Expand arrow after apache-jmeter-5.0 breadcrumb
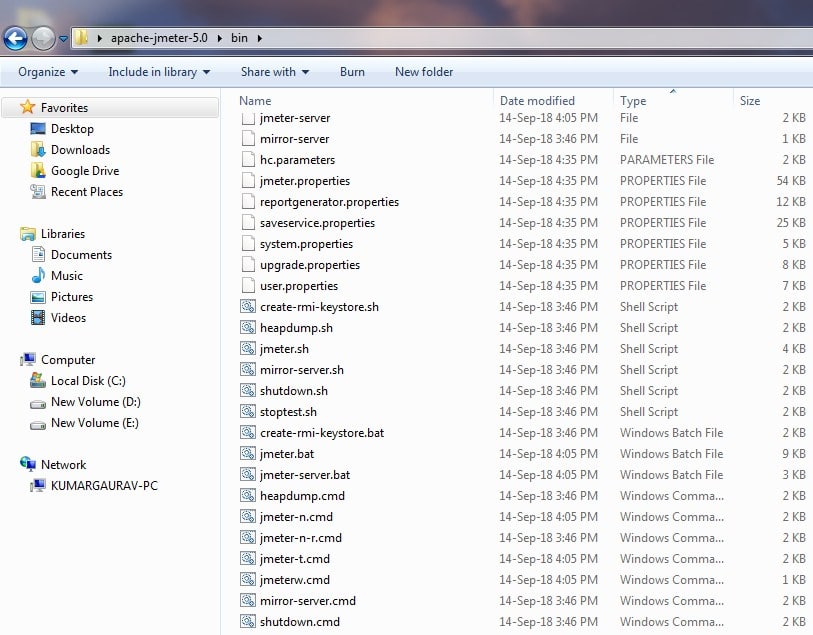Screen dimensions: 813x635 (220, 38)
